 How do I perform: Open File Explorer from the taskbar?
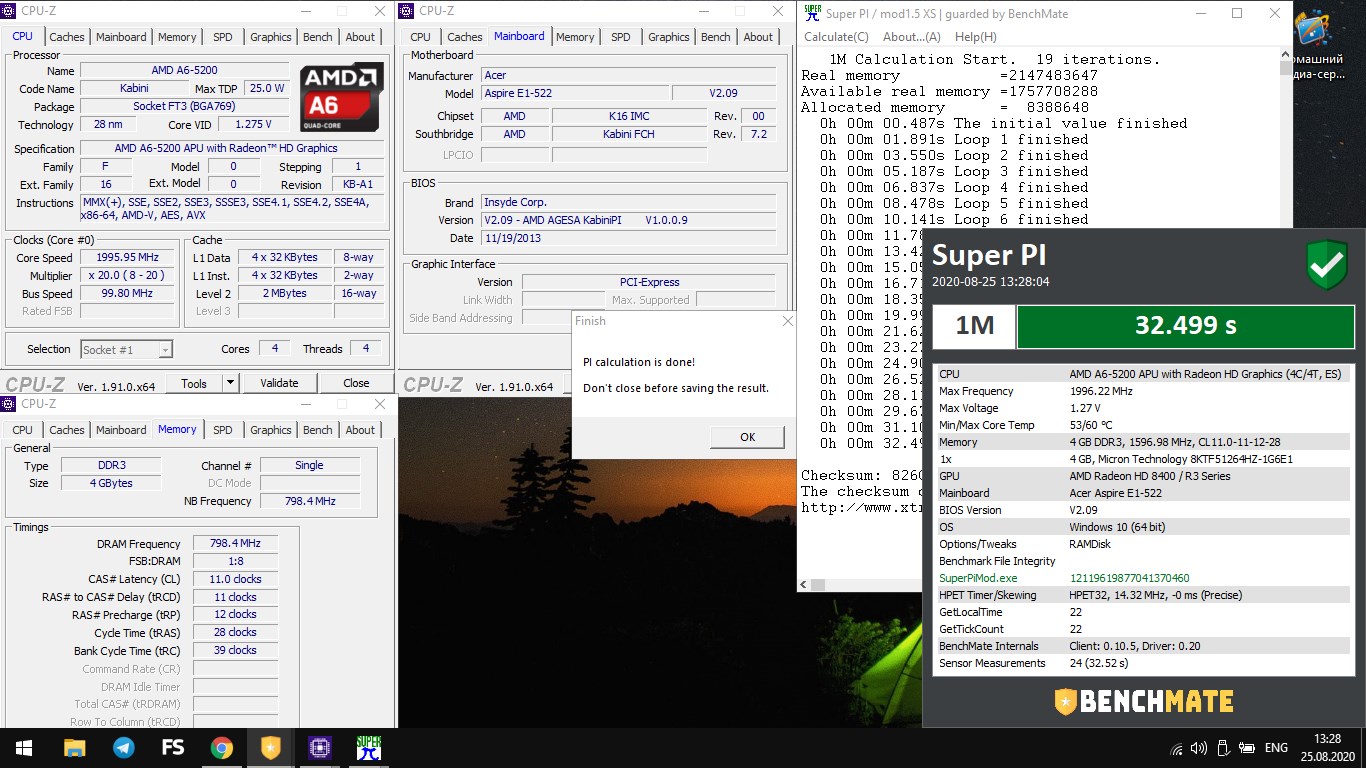(x=75, y=748)
